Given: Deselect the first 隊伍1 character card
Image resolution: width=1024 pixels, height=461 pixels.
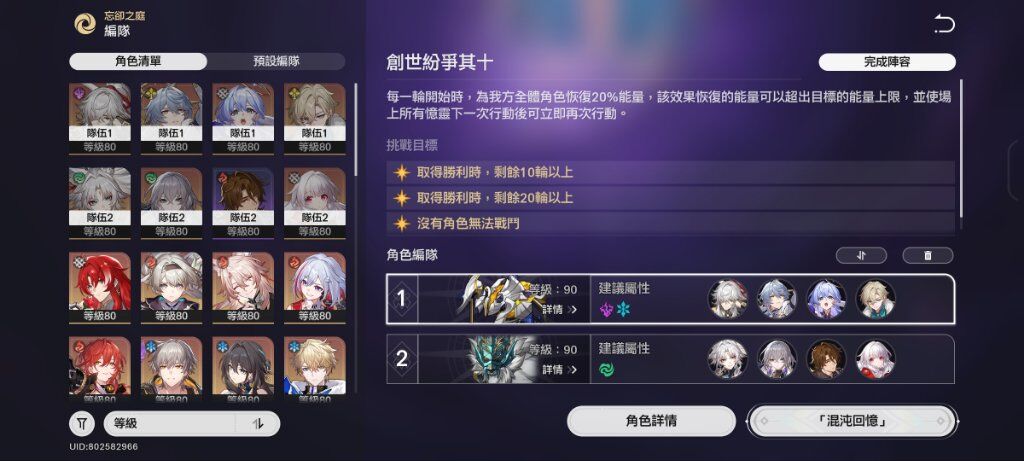Looking at the screenshot, I should pyautogui.click(x=100, y=118).
